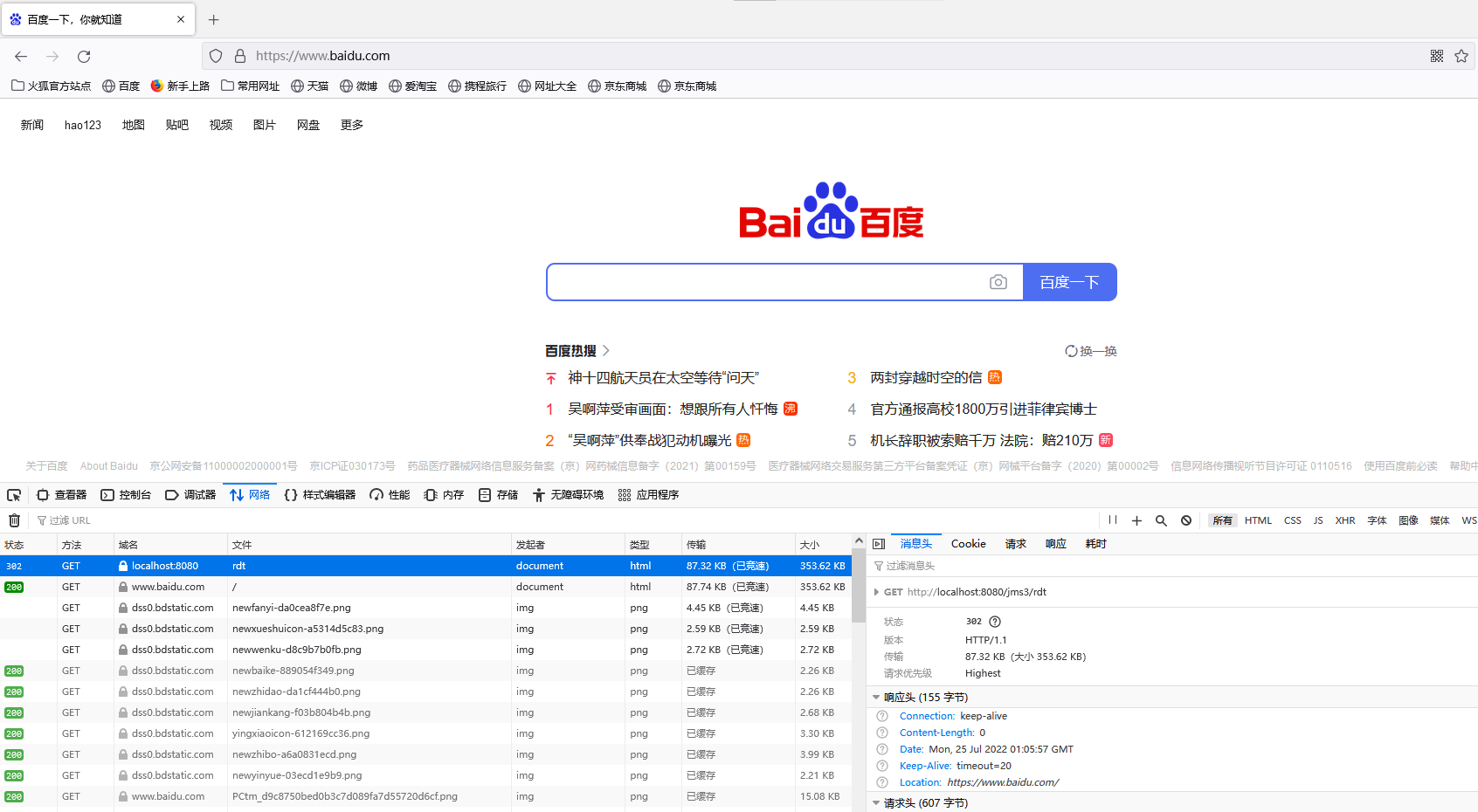The image size is (1478, 812).
Task: Expand the GET localhost:8080 request details
Action: (x=876, y=591)
